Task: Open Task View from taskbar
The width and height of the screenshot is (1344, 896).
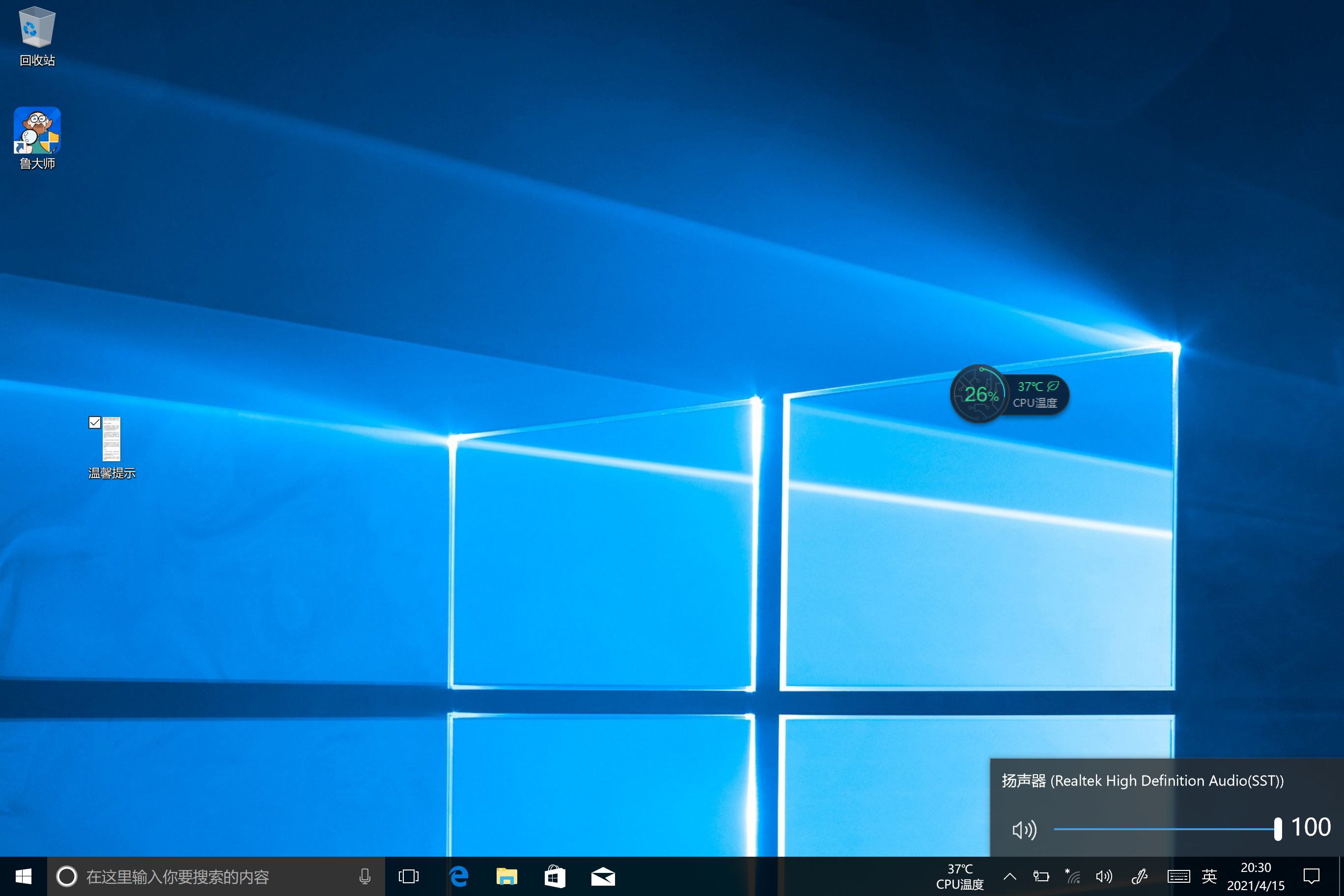Action: (x=409, y=876)
